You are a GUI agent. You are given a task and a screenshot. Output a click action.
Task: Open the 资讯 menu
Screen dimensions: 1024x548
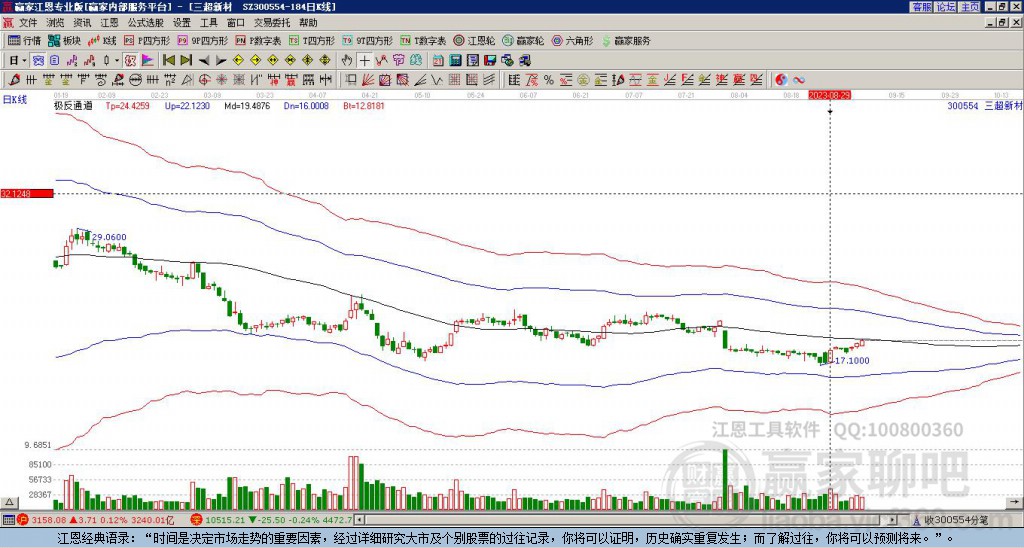pyautogui.click(x=82, y=23)
